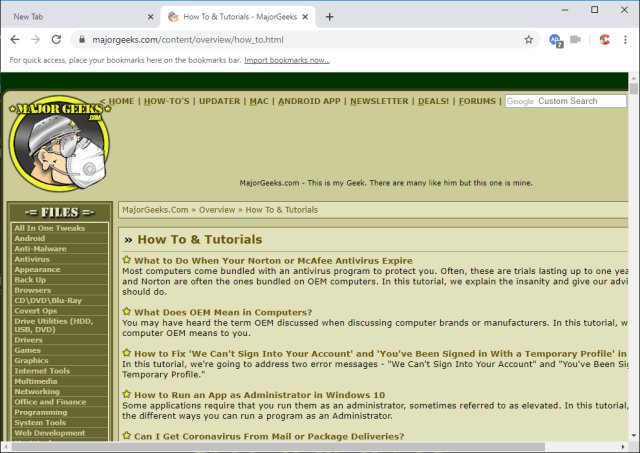
Task: Click the vertical scrollbar down arrow
Action: click(633, 435)
